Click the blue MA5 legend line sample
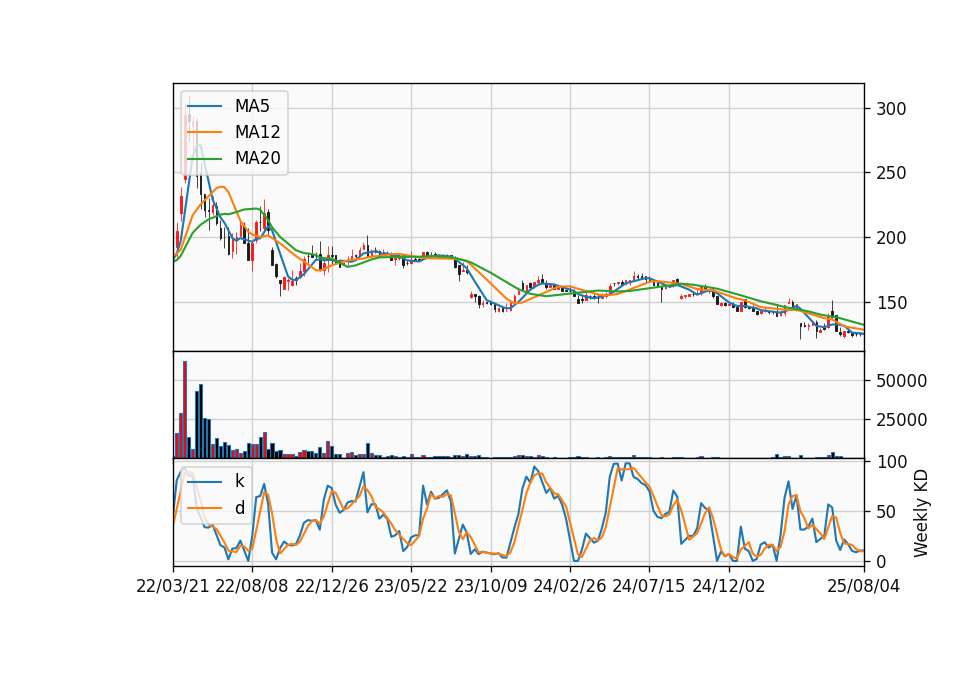Image resolution: width=960 pixels, height=690 pixels. coord(204,107)
